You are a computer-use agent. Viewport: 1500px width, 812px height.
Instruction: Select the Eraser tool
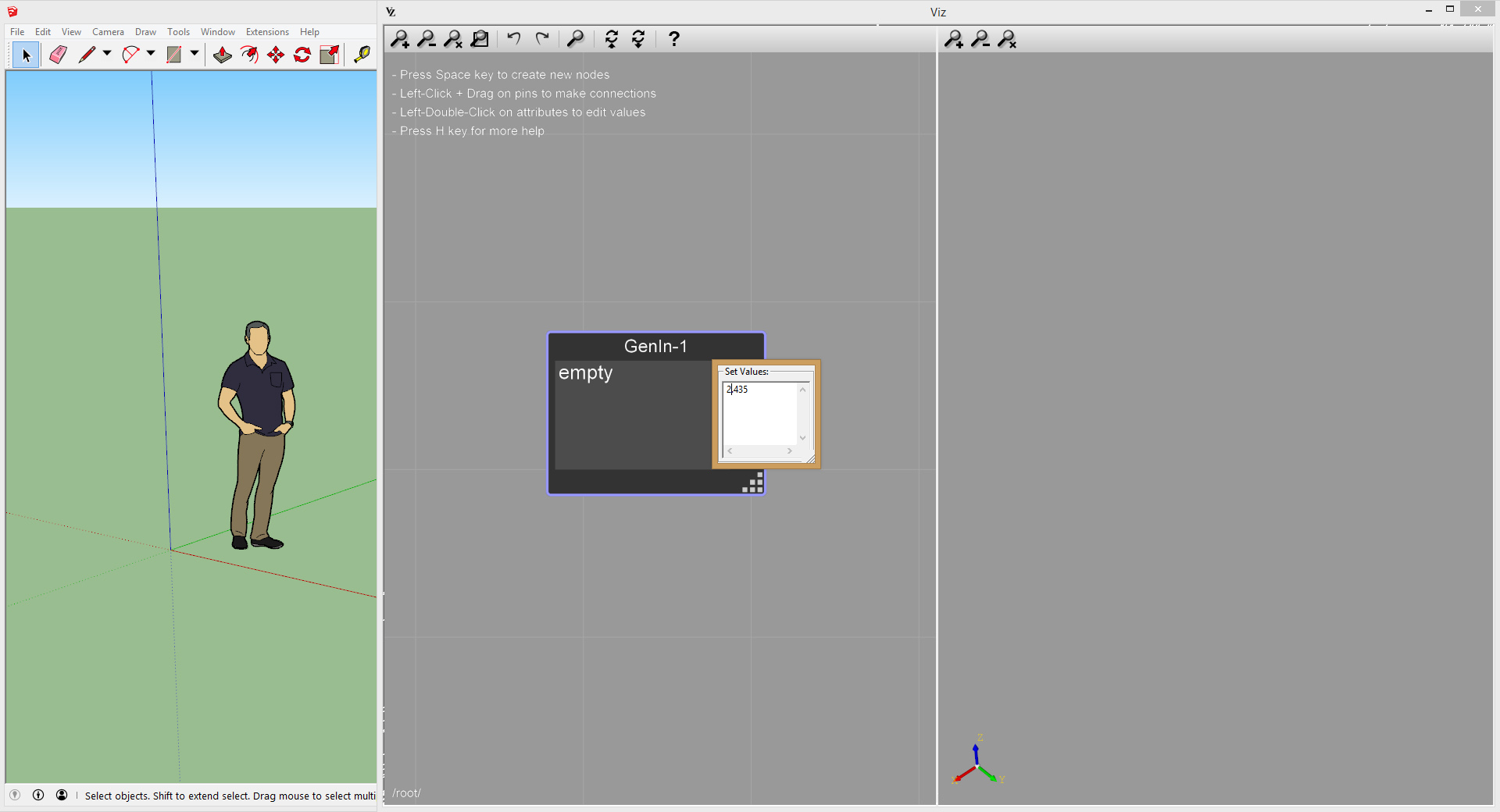pos(58,55)
